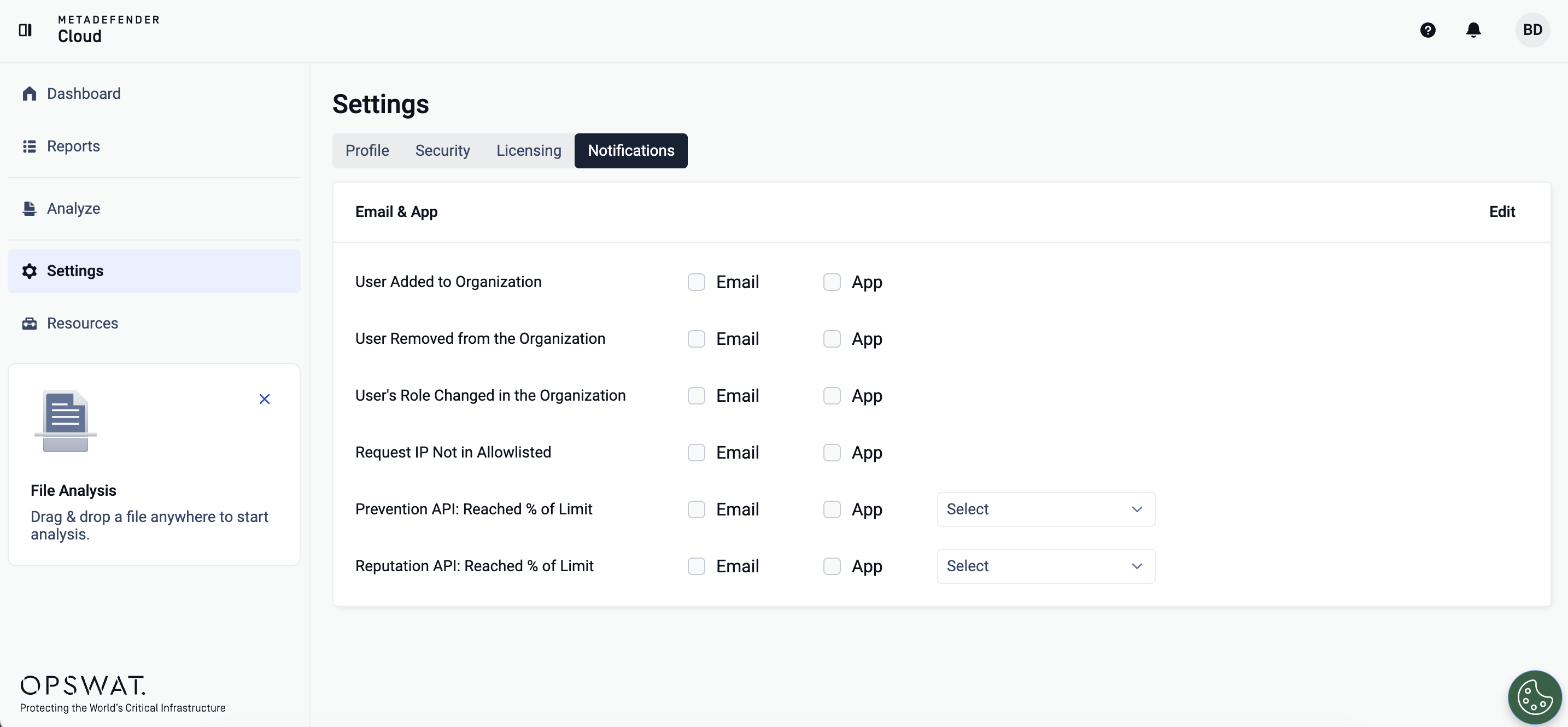
Task: Click Edit in Email & App section
Action: pos(1502,212)
